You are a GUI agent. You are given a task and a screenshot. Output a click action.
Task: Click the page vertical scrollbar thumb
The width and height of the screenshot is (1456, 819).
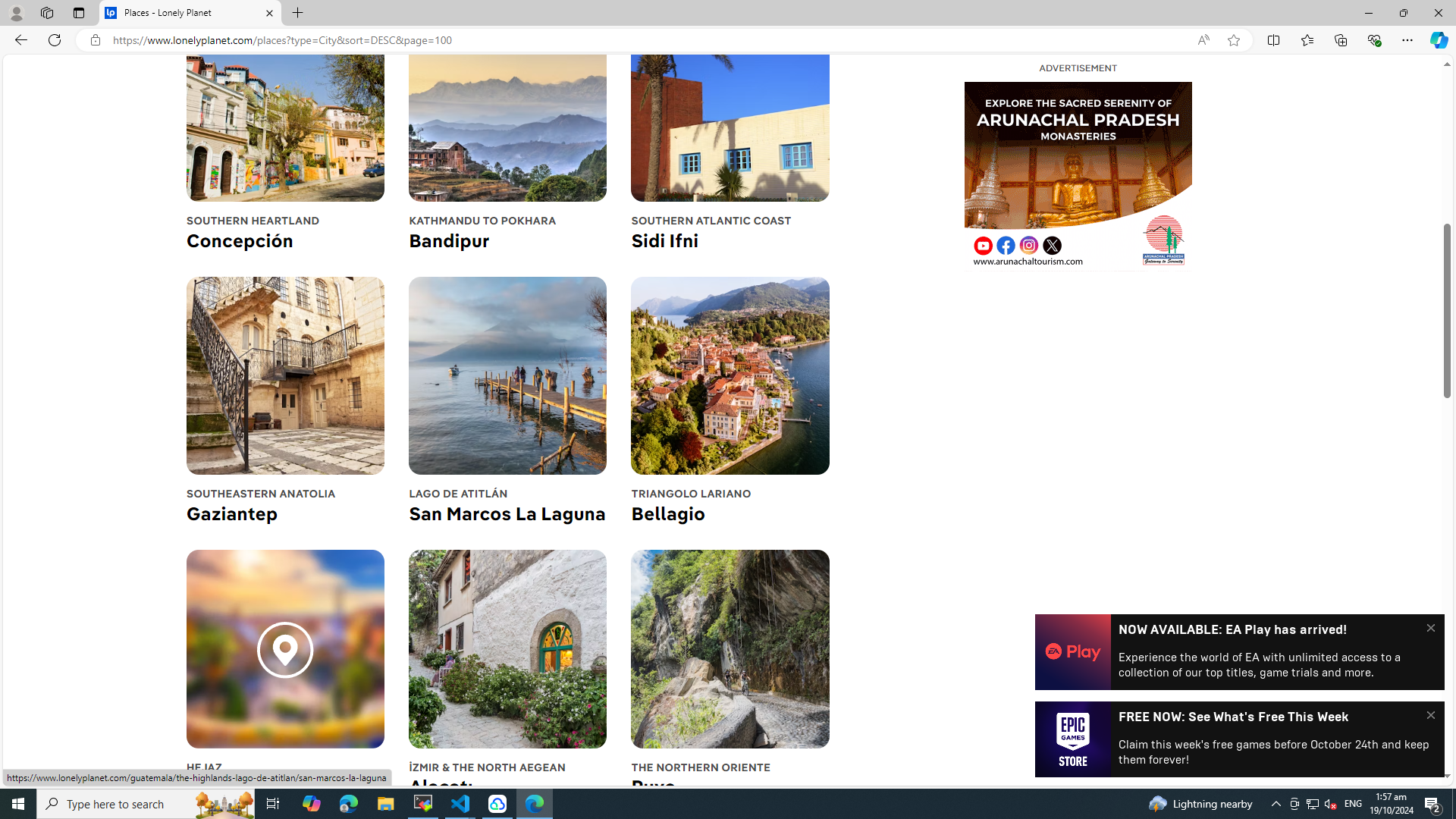pyautogui.click(x=1446, y=311)
